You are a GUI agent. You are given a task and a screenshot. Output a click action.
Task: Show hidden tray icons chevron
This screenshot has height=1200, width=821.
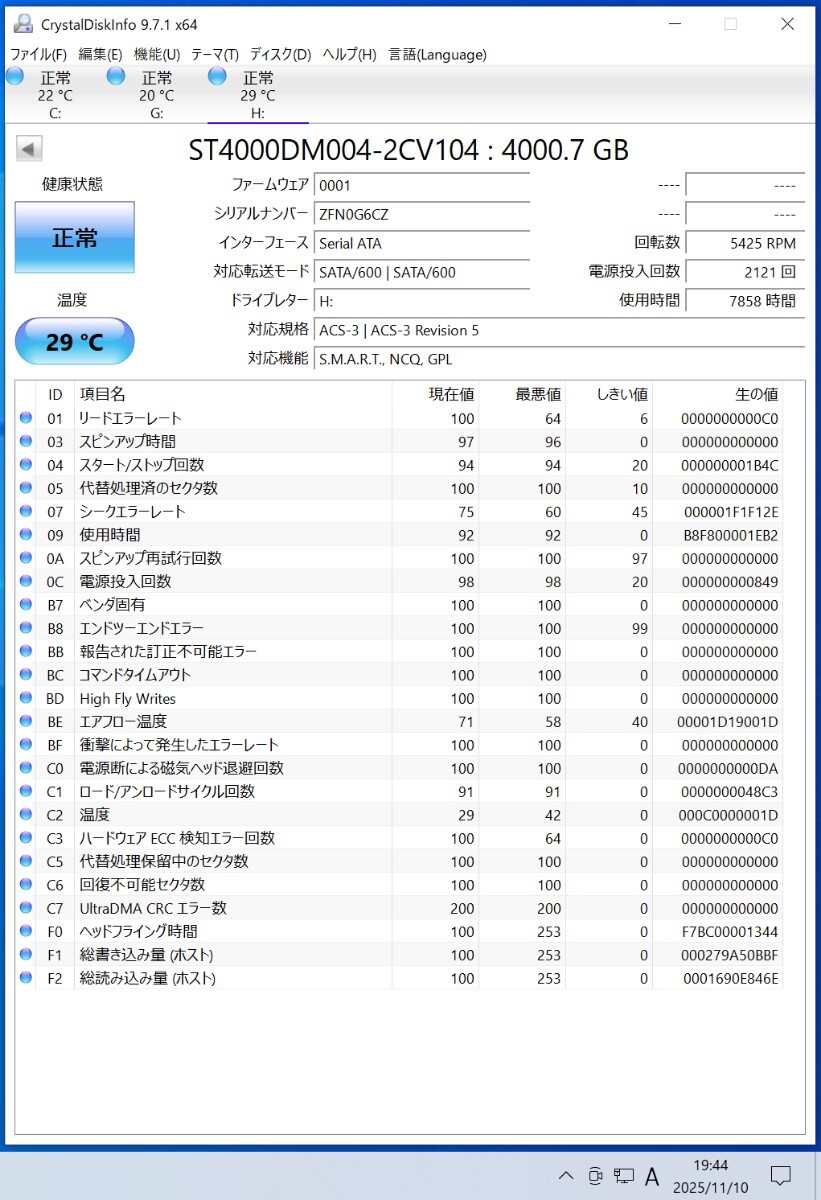click(566, 1175)
